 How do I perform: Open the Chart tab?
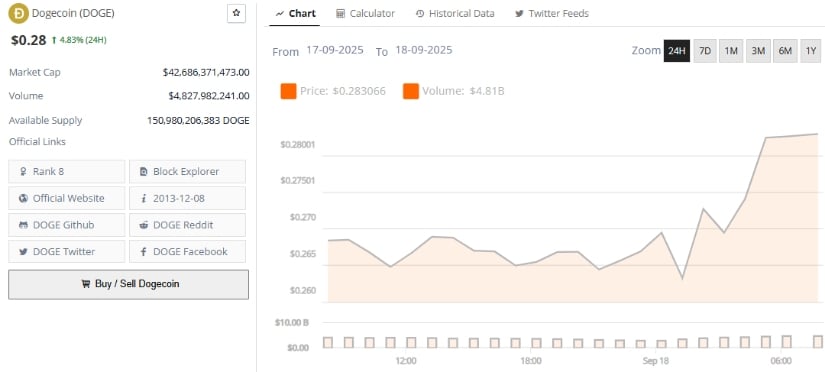(x=296, y=13)
